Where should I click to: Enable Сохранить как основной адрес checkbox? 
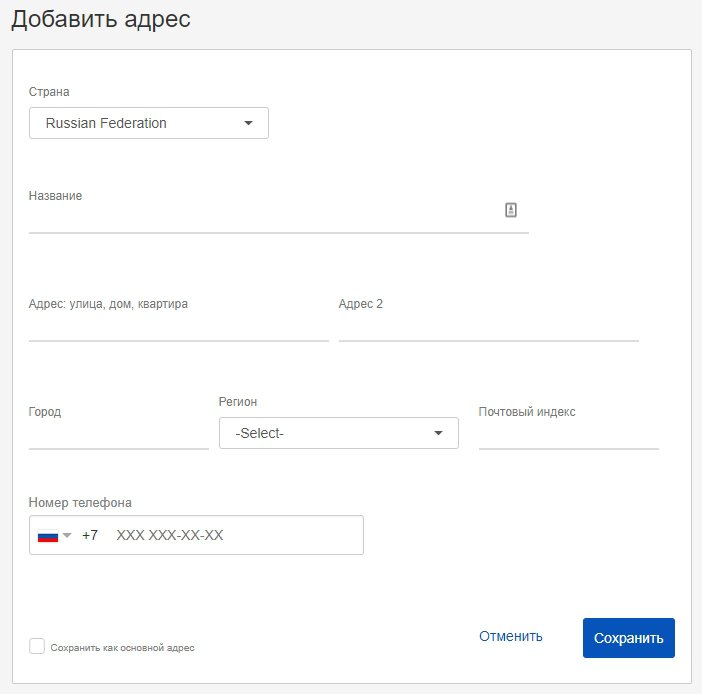point(37,646)
